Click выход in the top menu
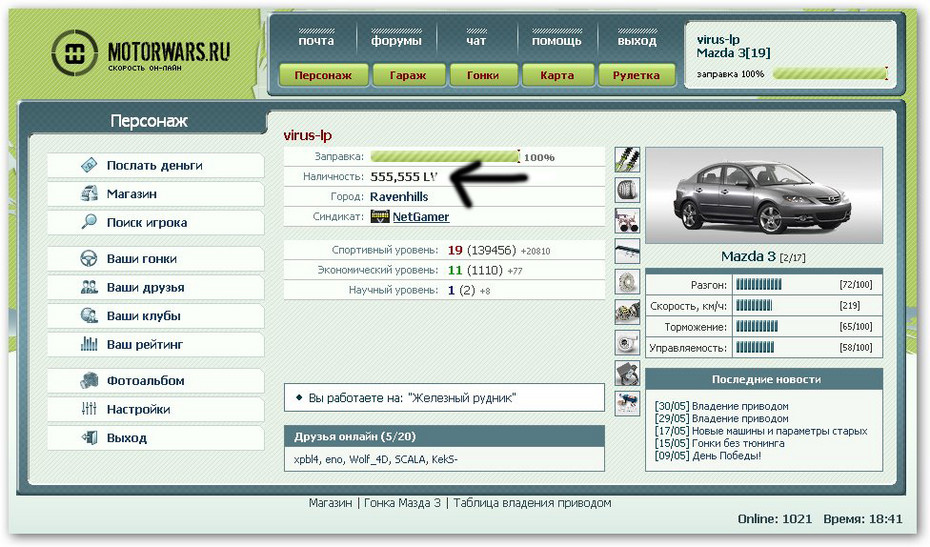The height and width of the screenshot is (547, 930). tap(637, 41)
